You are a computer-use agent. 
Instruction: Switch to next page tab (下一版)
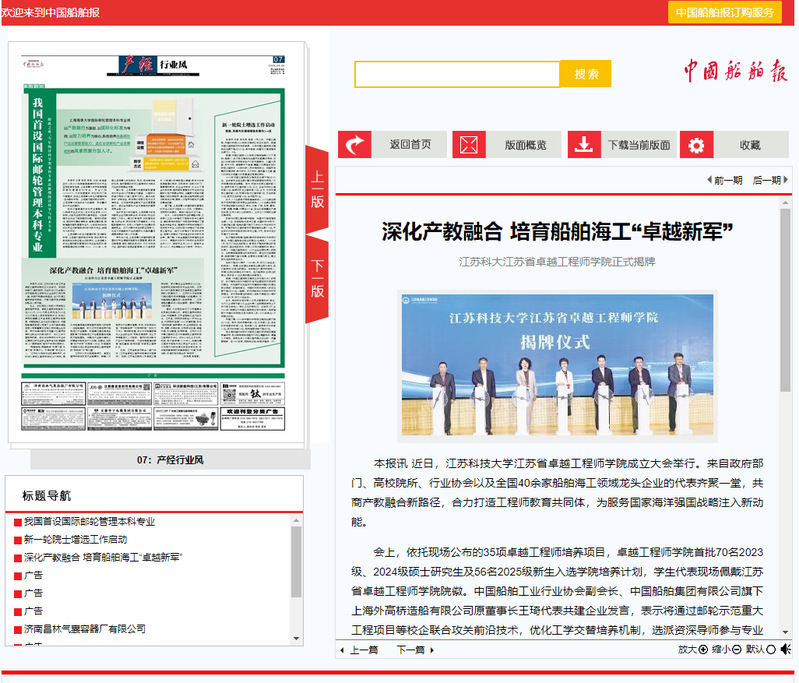click(x=317, y=279)
